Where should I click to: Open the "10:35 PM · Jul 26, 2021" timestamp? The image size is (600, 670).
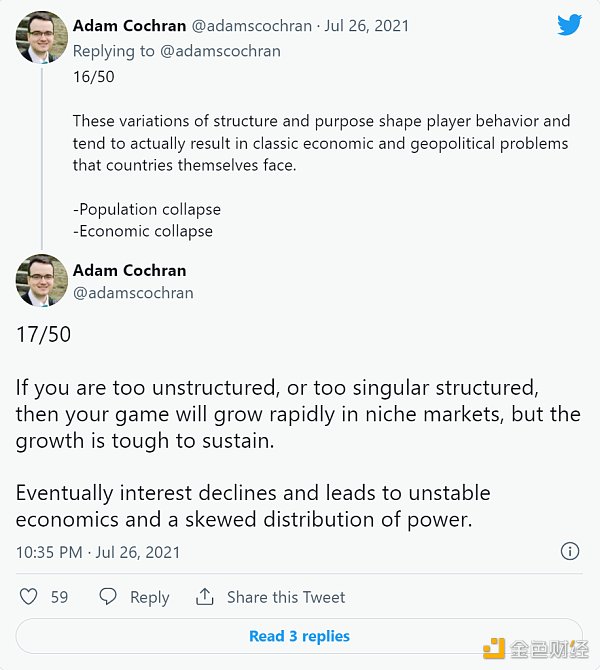98,552
